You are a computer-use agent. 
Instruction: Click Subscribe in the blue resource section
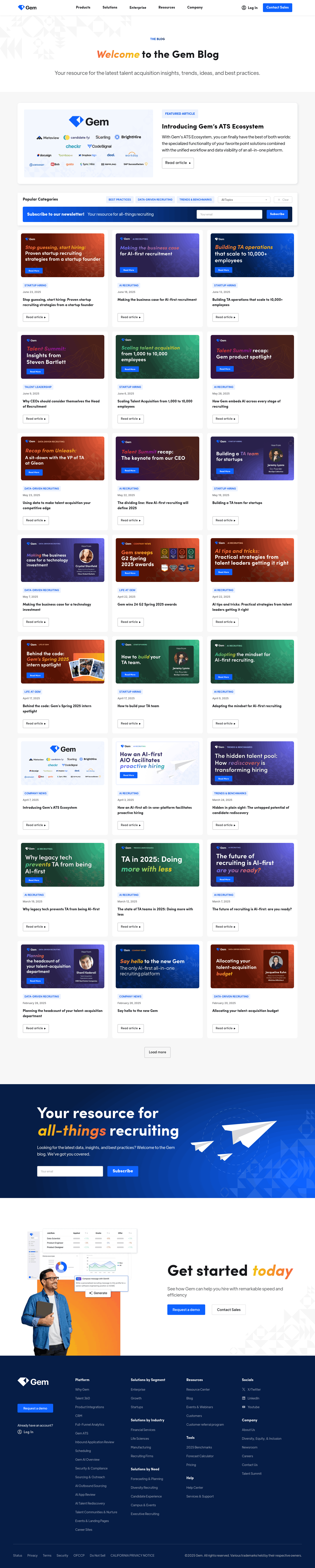(x=123, y=1171)
